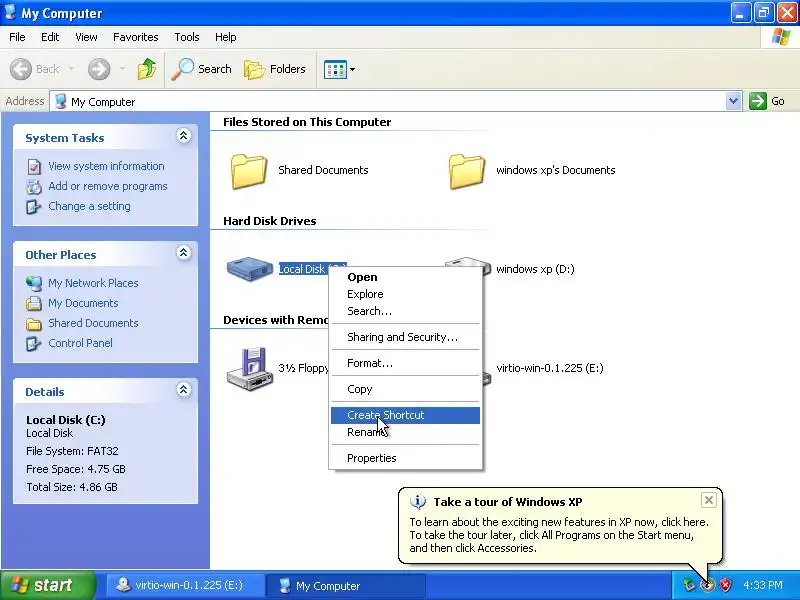
Task: Choose Search... in the context menu
Action: (406, 311)
